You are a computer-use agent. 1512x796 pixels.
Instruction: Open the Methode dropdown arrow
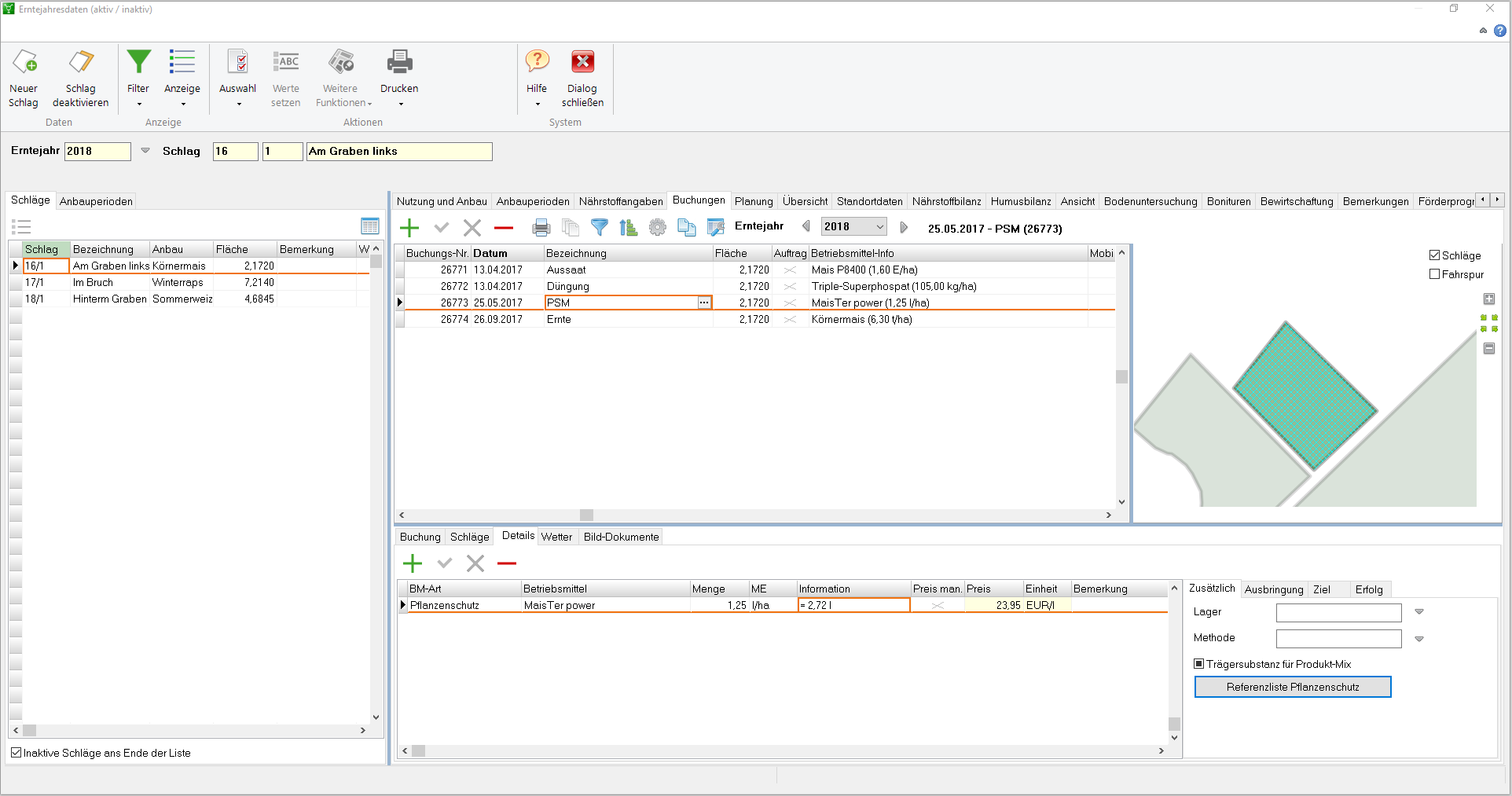(x=1419, y=639)
